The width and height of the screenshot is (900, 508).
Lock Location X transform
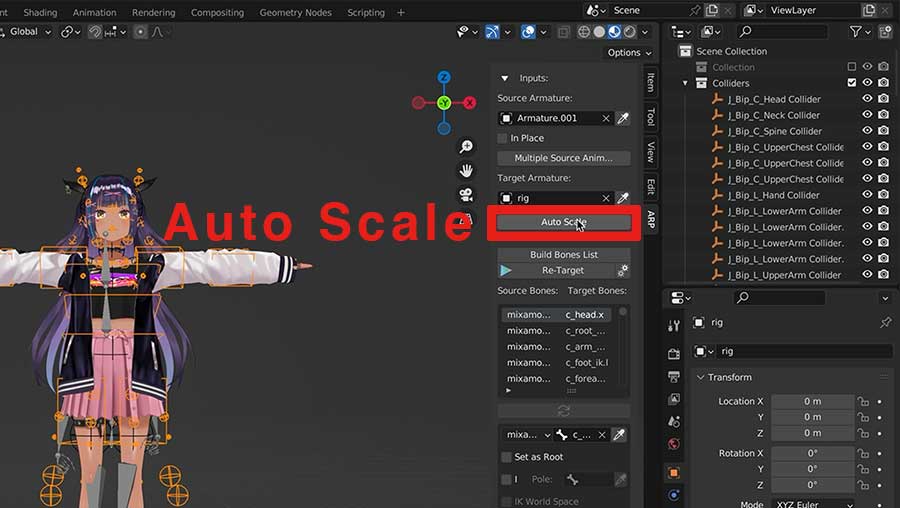pyautogui.click(x=863, y=401)
